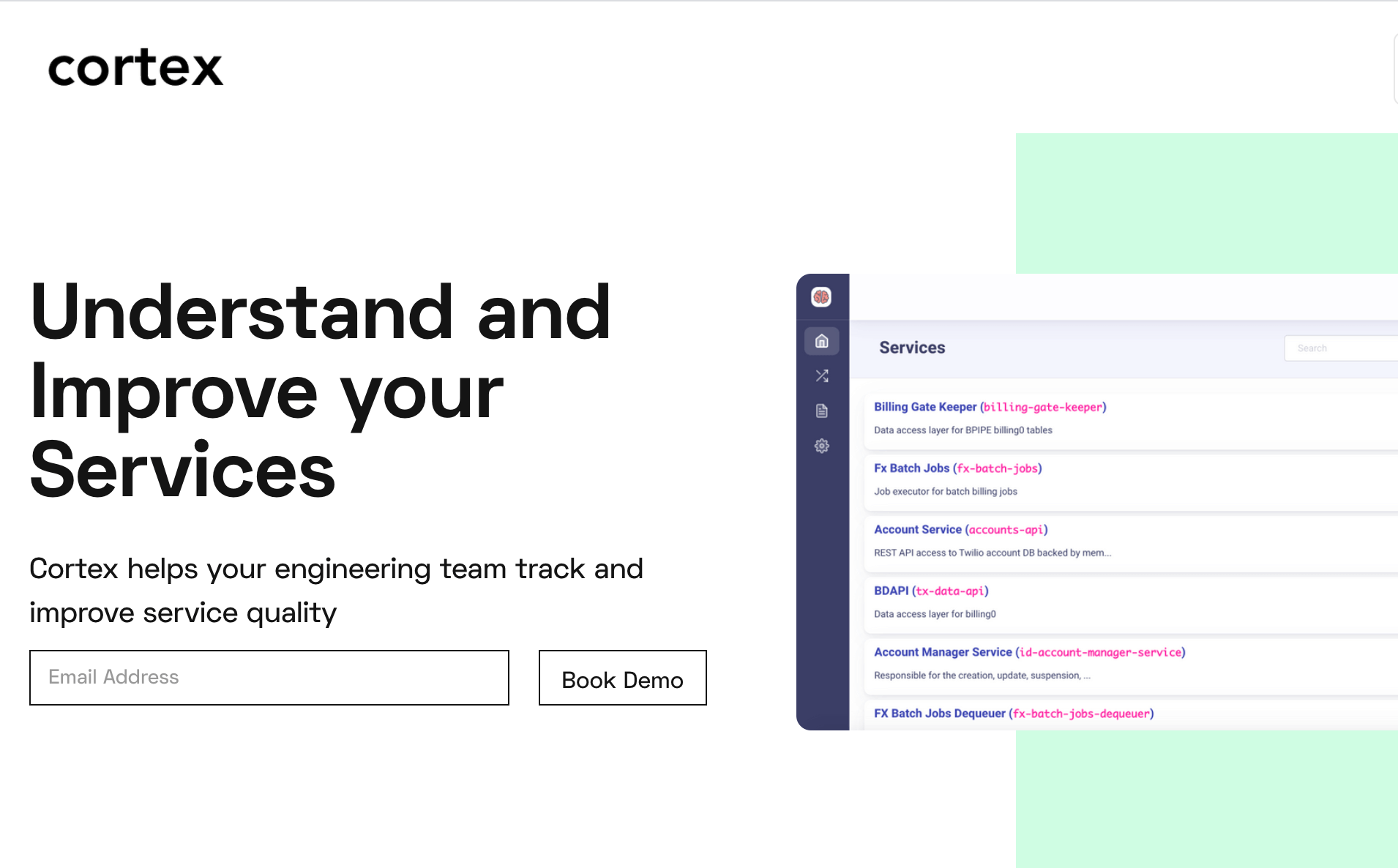Viewport: 1398px width, 868px height.
Task: Click the tx-data-api identifier text
Action: click(951, 591)
